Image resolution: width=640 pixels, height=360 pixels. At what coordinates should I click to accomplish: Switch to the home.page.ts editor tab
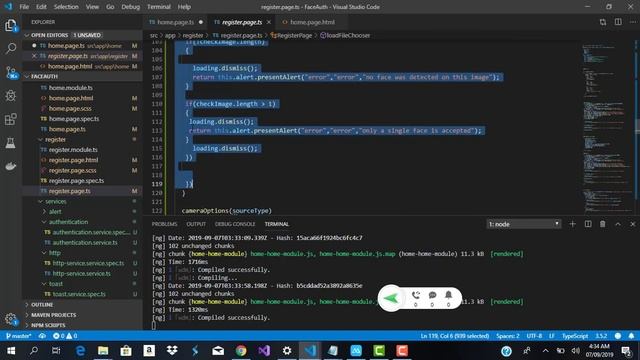coord(176,22)
